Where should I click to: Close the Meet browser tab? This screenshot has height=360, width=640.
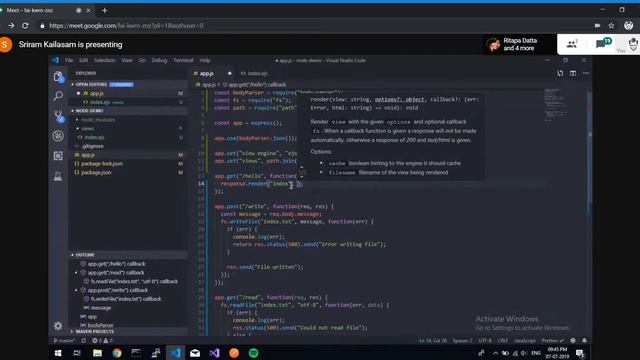(x=89, y=10)
